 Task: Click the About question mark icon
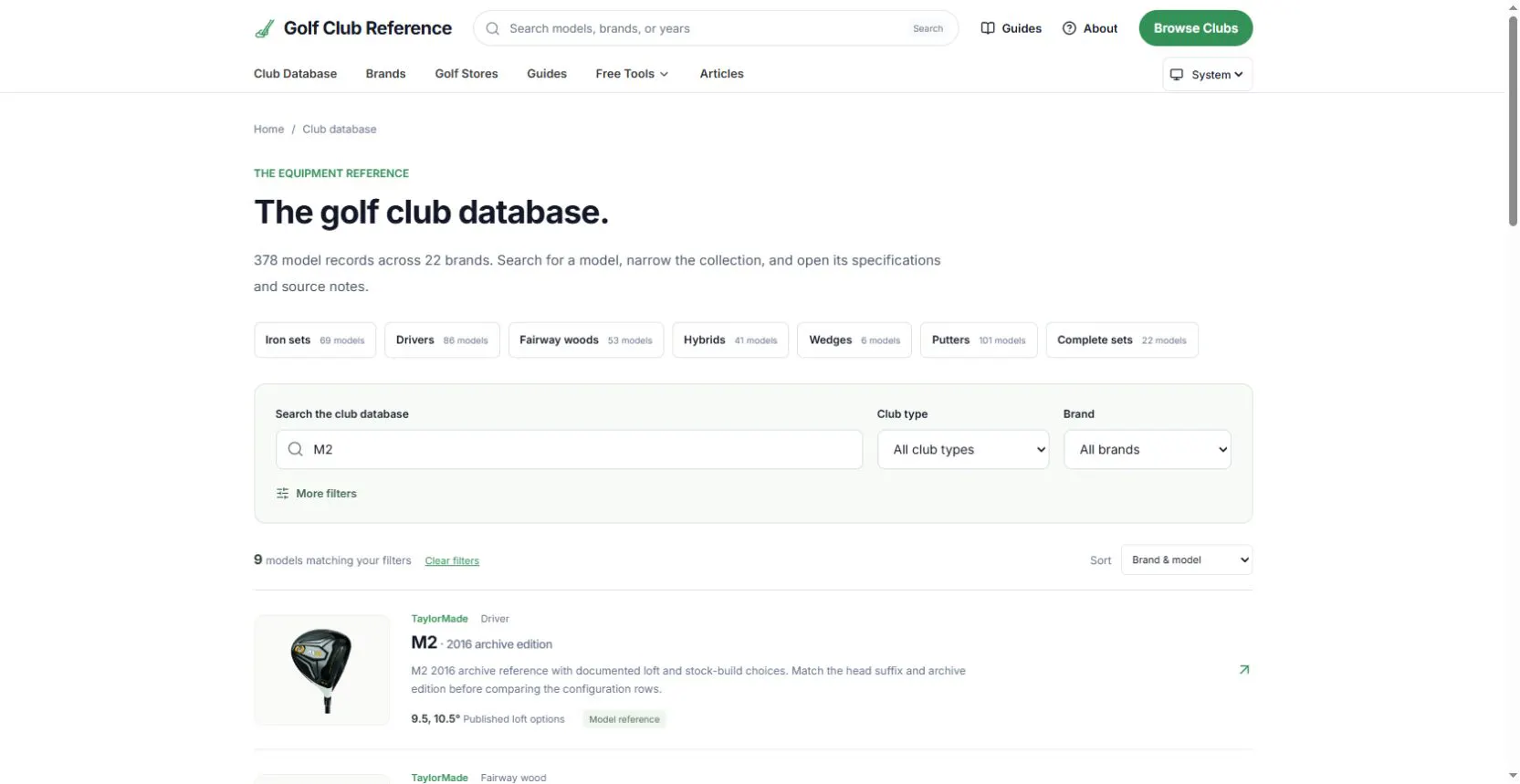pyautogui.click(x=1069, y=28)
